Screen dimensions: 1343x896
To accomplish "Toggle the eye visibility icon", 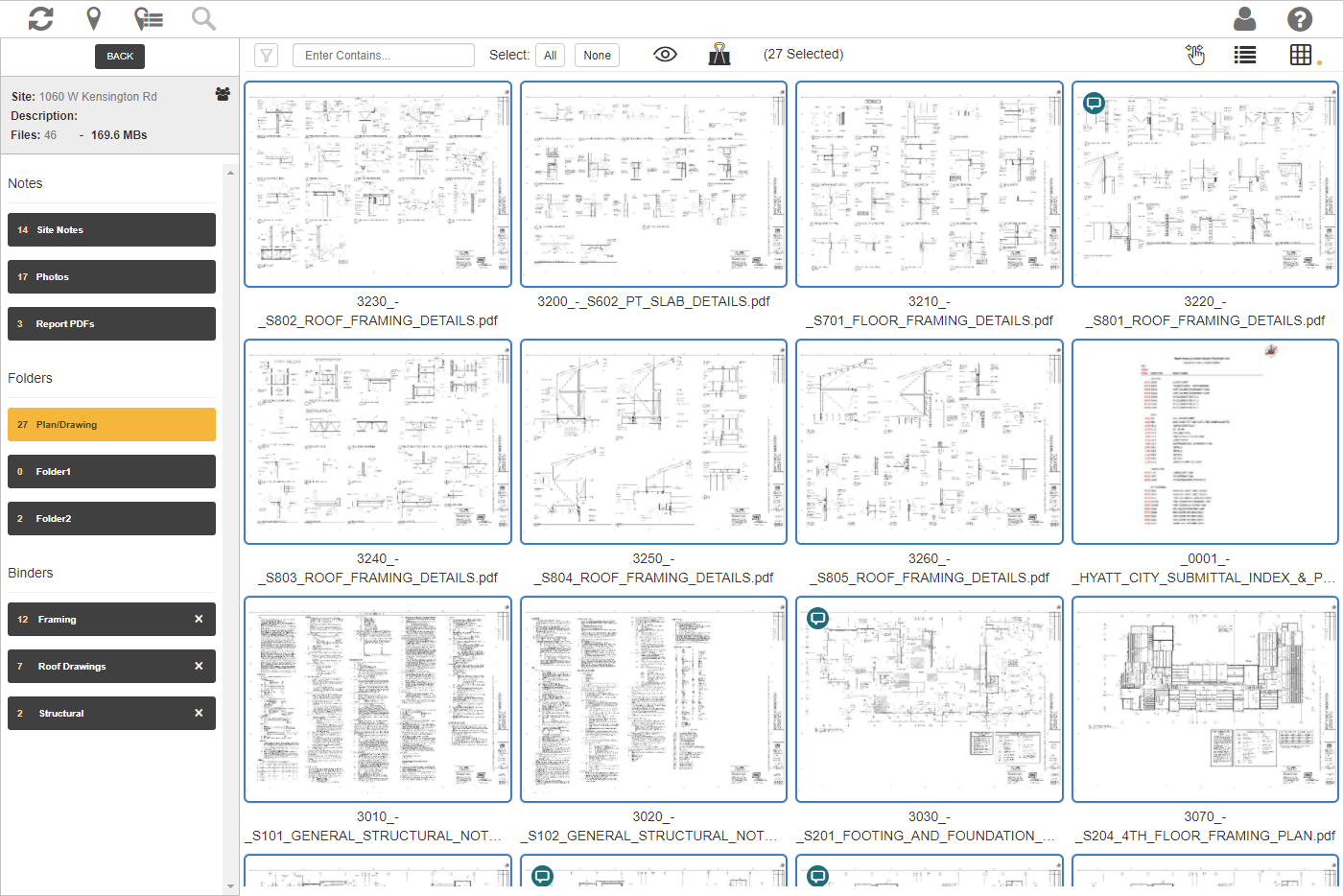I will point(665,55).
